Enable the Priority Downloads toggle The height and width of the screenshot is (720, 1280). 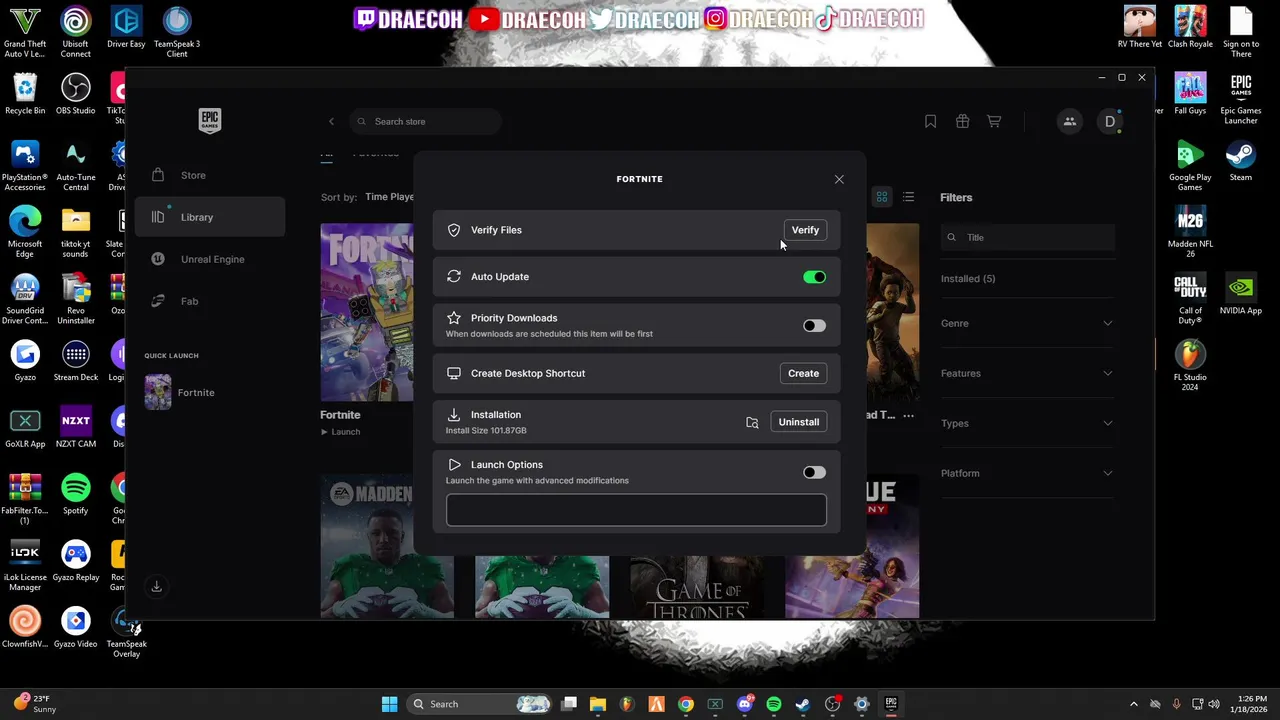pos(814,326)
